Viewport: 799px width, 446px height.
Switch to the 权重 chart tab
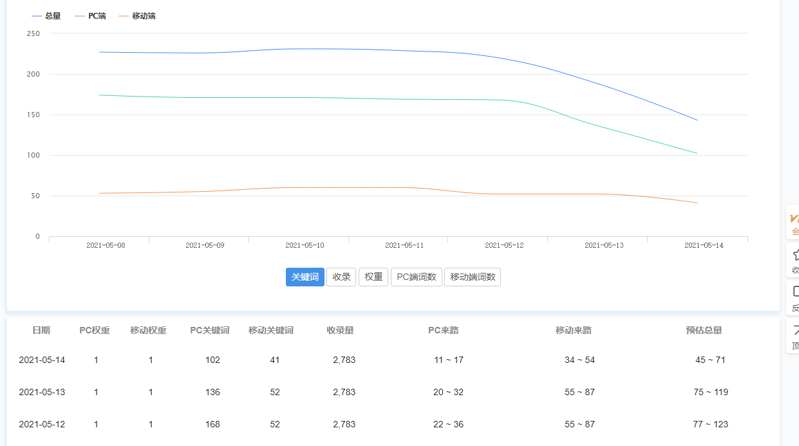coord(373,277)
